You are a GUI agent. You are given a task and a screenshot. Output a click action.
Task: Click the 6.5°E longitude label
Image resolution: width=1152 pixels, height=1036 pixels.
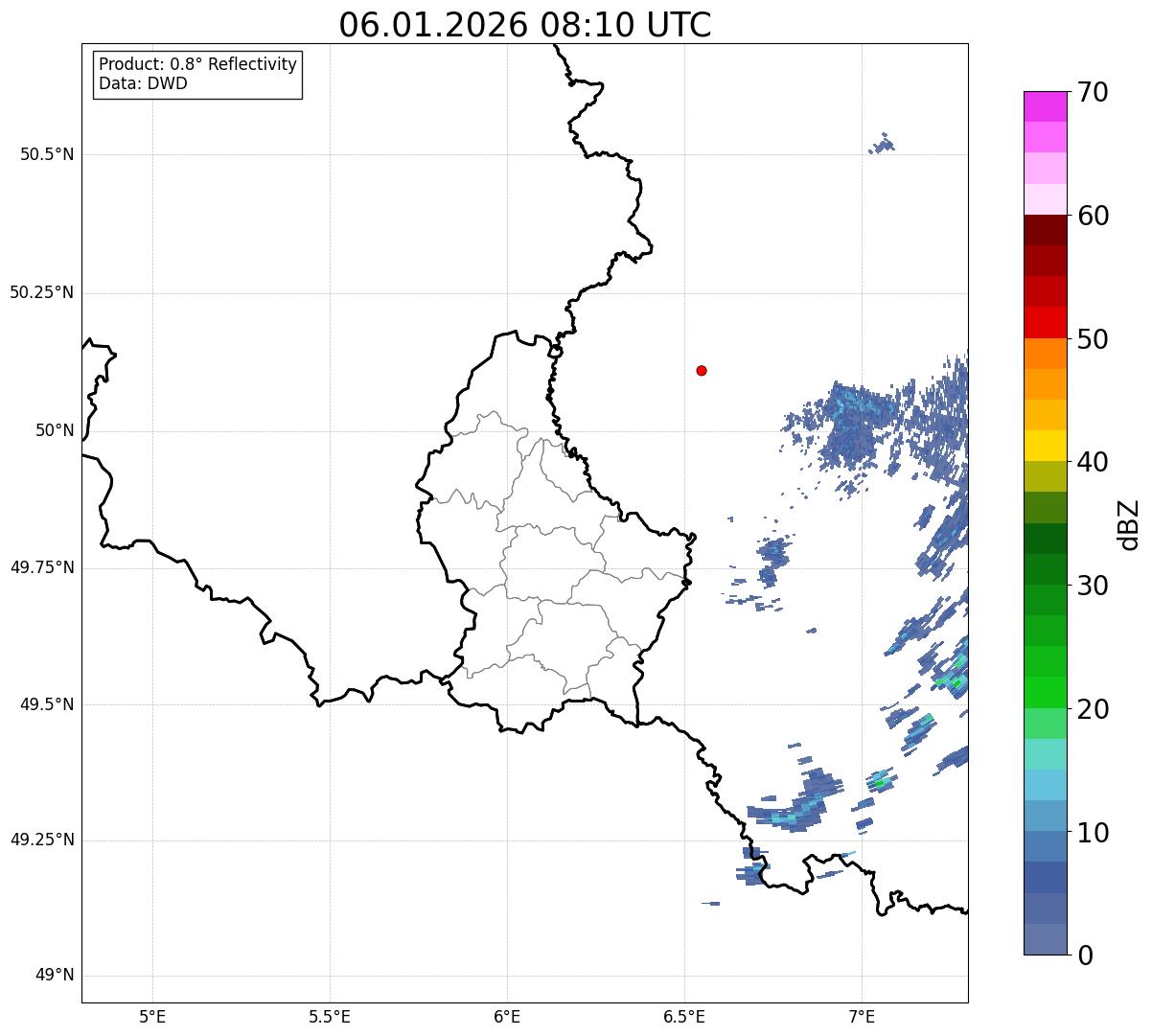pos(684,1017)
